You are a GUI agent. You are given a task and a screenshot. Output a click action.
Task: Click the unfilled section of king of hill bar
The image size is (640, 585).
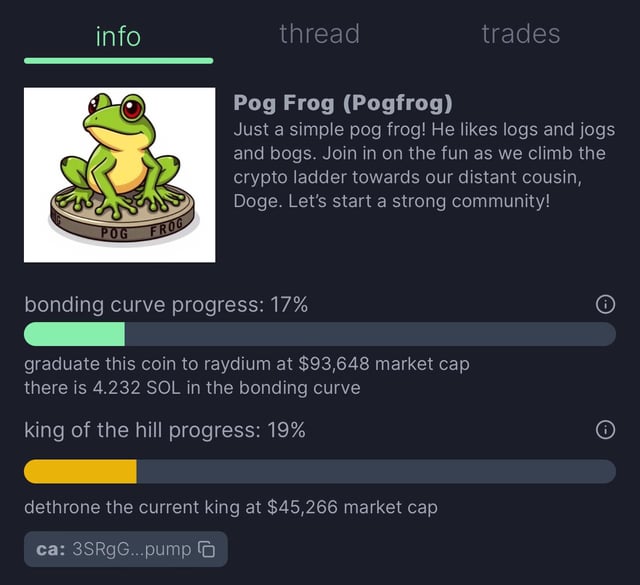coord(375,472)
